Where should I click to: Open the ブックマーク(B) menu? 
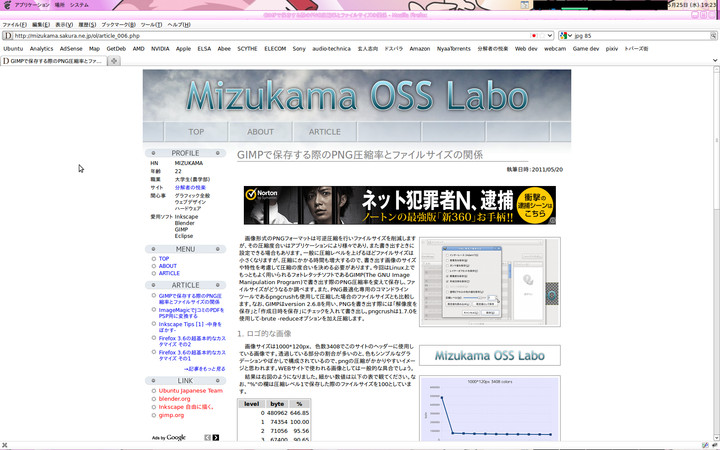(x=118, y=25)
